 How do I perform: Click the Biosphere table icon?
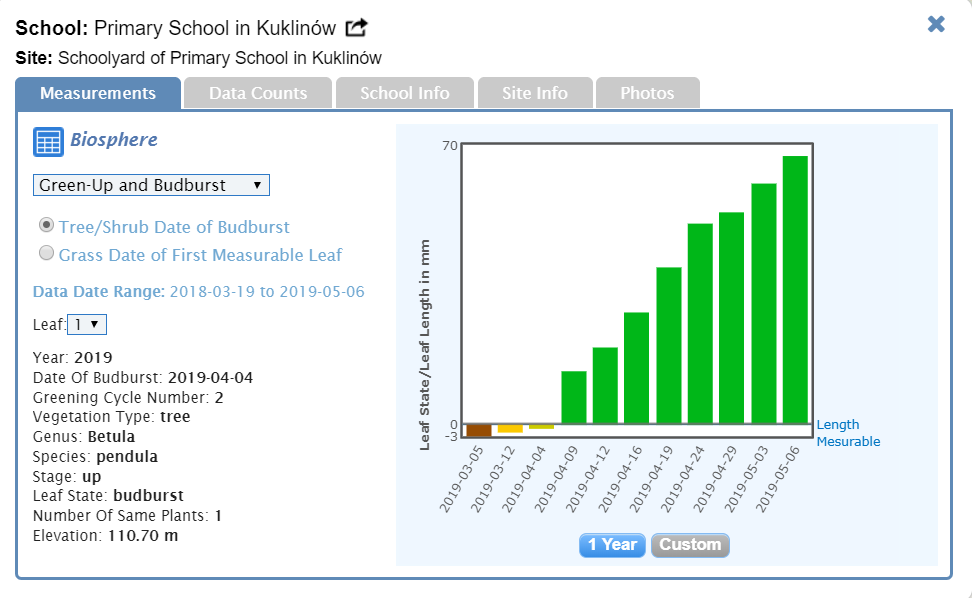48,142
